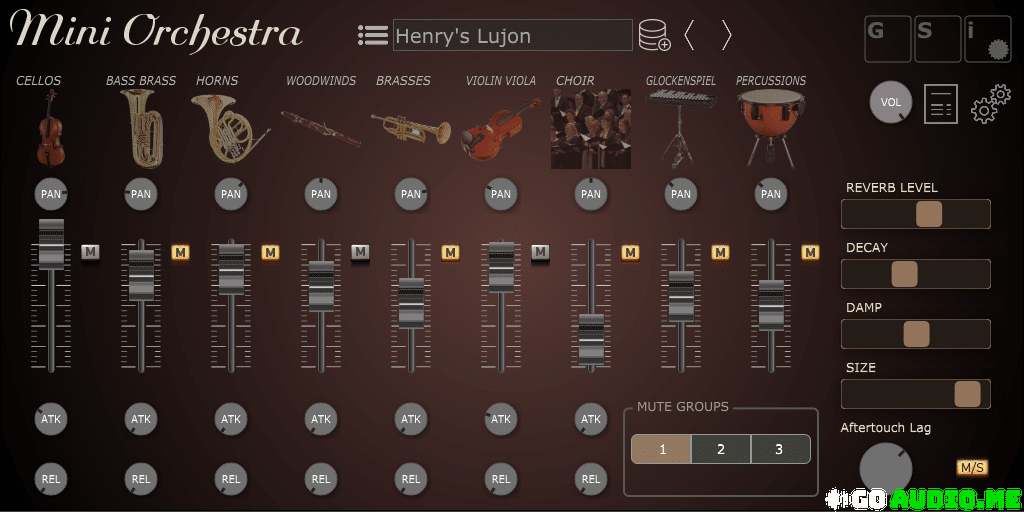The width and height of the screenshot is (1024, 512).
Task: Toggle mute on Cellos channel
Action: tap(90, 252)
